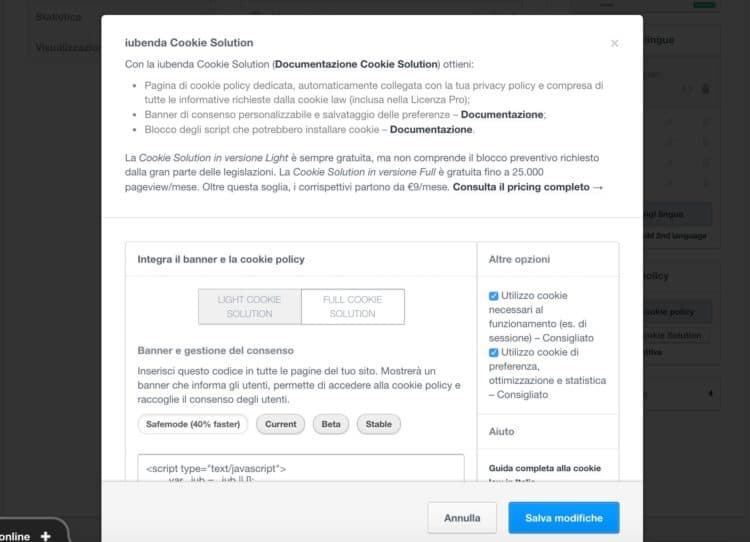Open Consulta il pricing completo link

(x=528, y=187)
